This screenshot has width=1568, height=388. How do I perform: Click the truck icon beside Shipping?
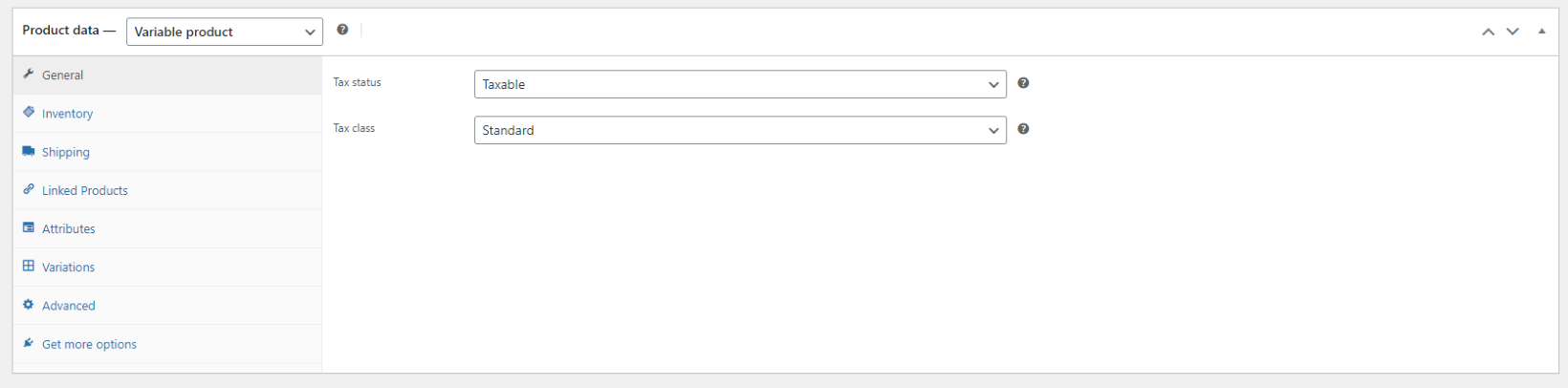pyautogui.click(x=29, y=151)
